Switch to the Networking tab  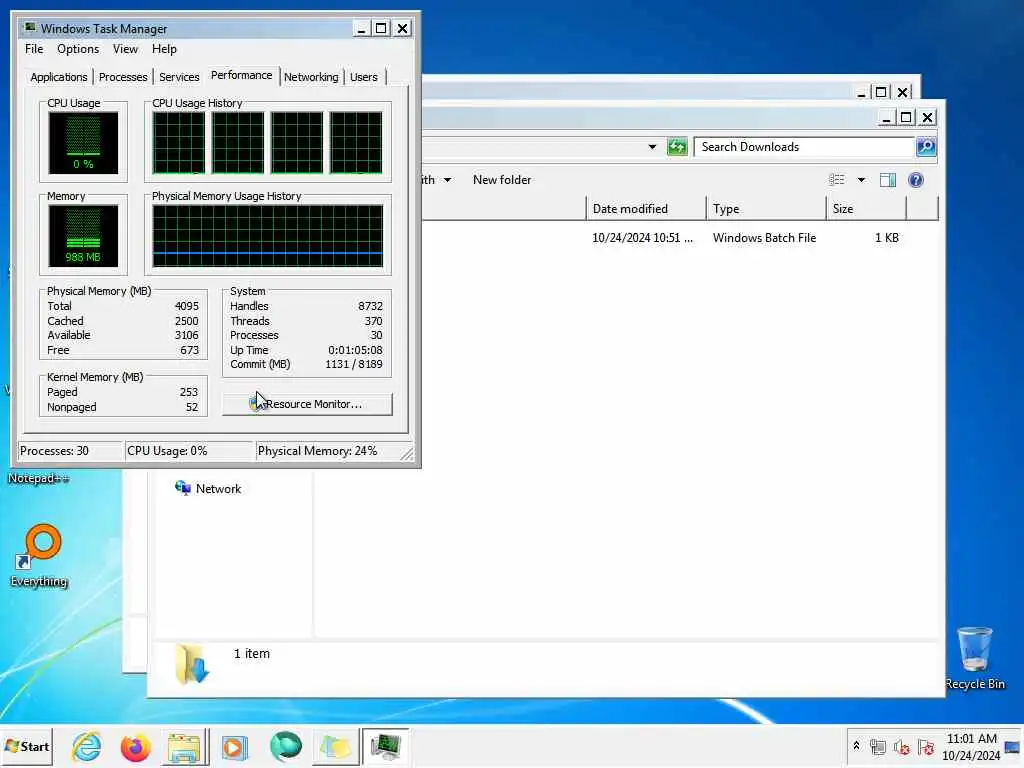(312, 77)
